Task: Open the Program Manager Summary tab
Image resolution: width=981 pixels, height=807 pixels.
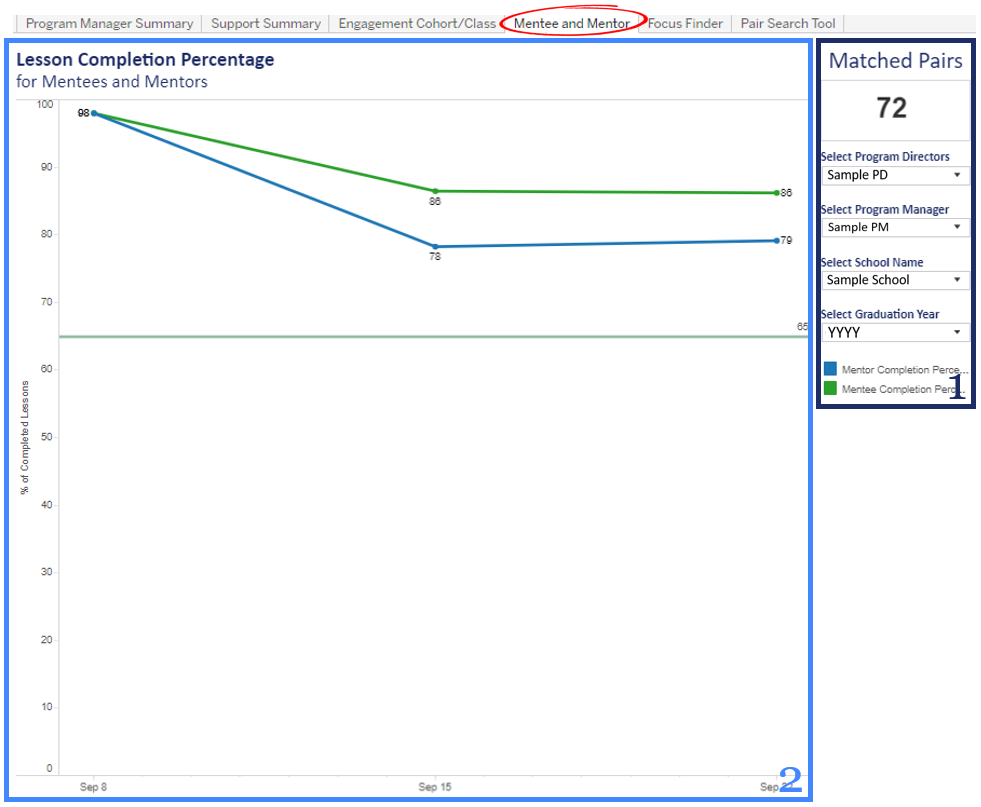Action: [x=109, y=24]
